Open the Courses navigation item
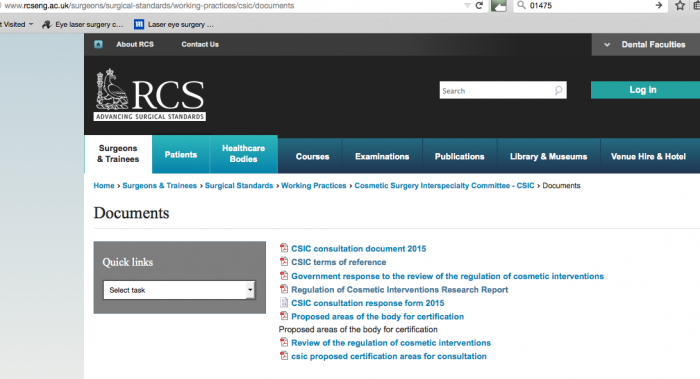700x379 pixels. [x=312, y=156]
